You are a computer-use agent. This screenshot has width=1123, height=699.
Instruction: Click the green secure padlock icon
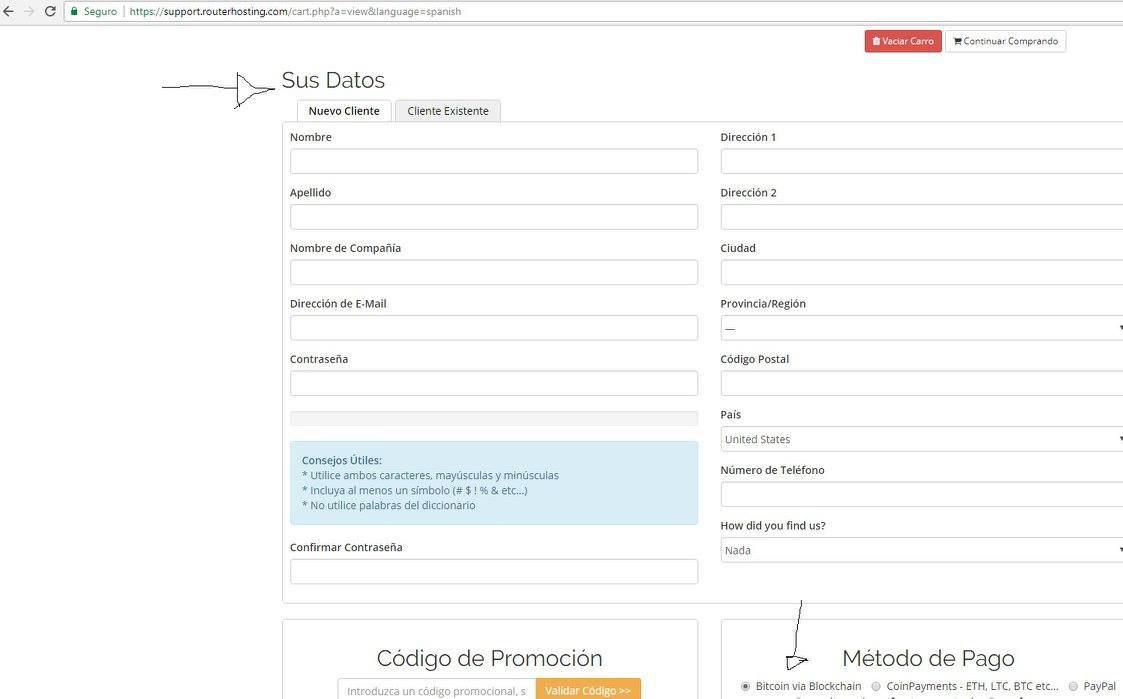pos(74,11)
